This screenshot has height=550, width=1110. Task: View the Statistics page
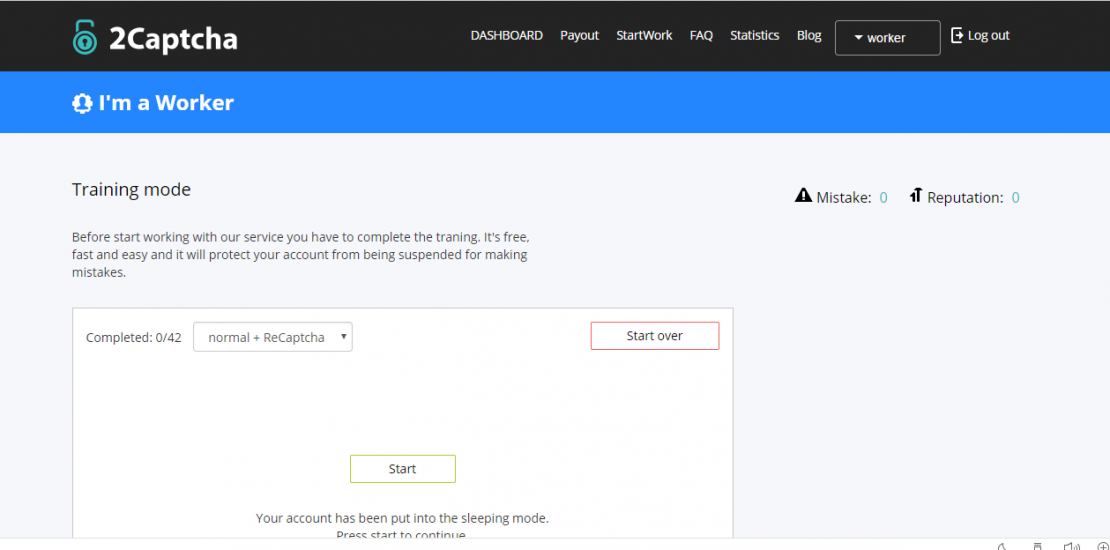pos(754,35)
